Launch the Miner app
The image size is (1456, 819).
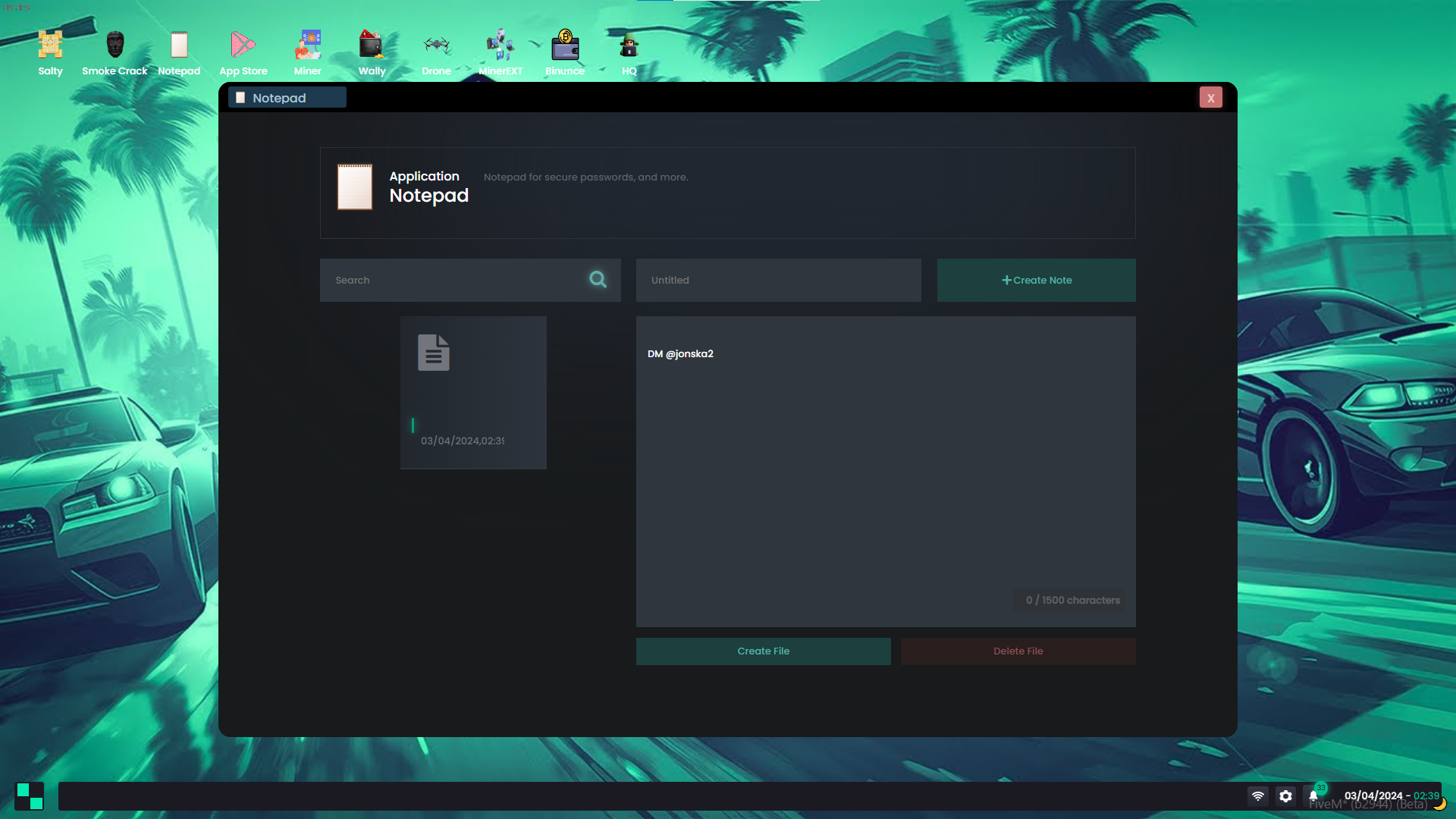308,53
